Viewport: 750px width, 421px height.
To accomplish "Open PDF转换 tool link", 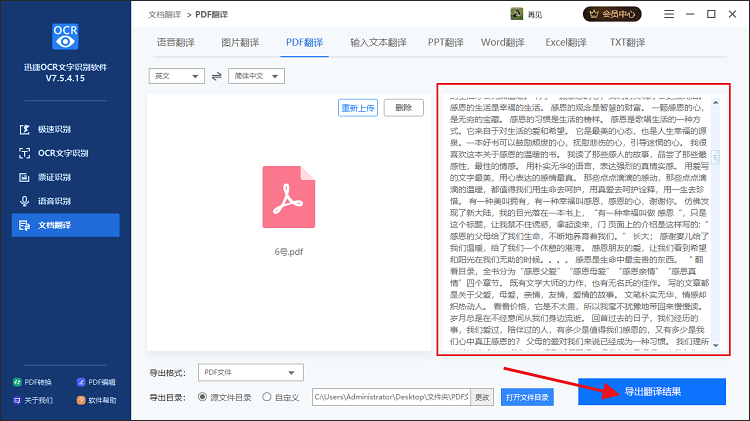I will point(33,382).
